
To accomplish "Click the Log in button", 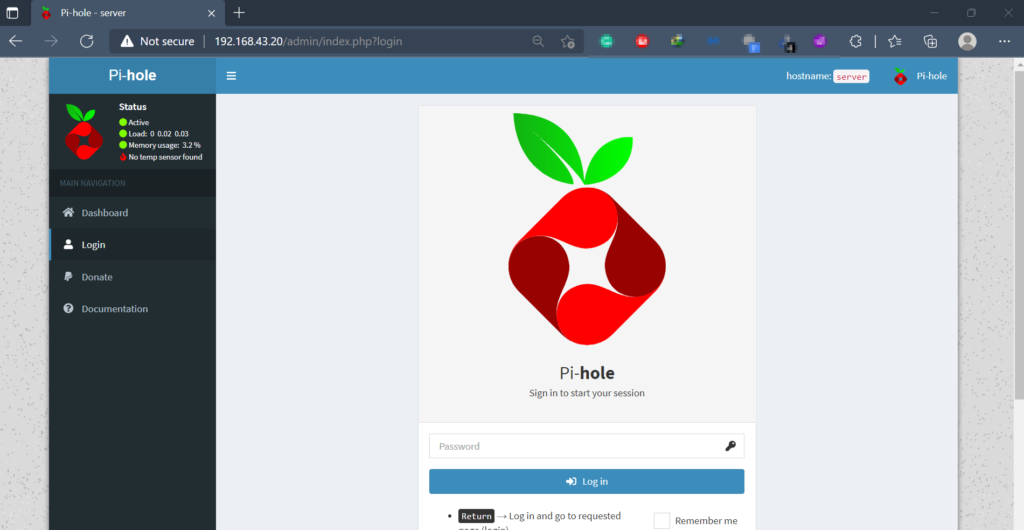I will pos(586,481).
